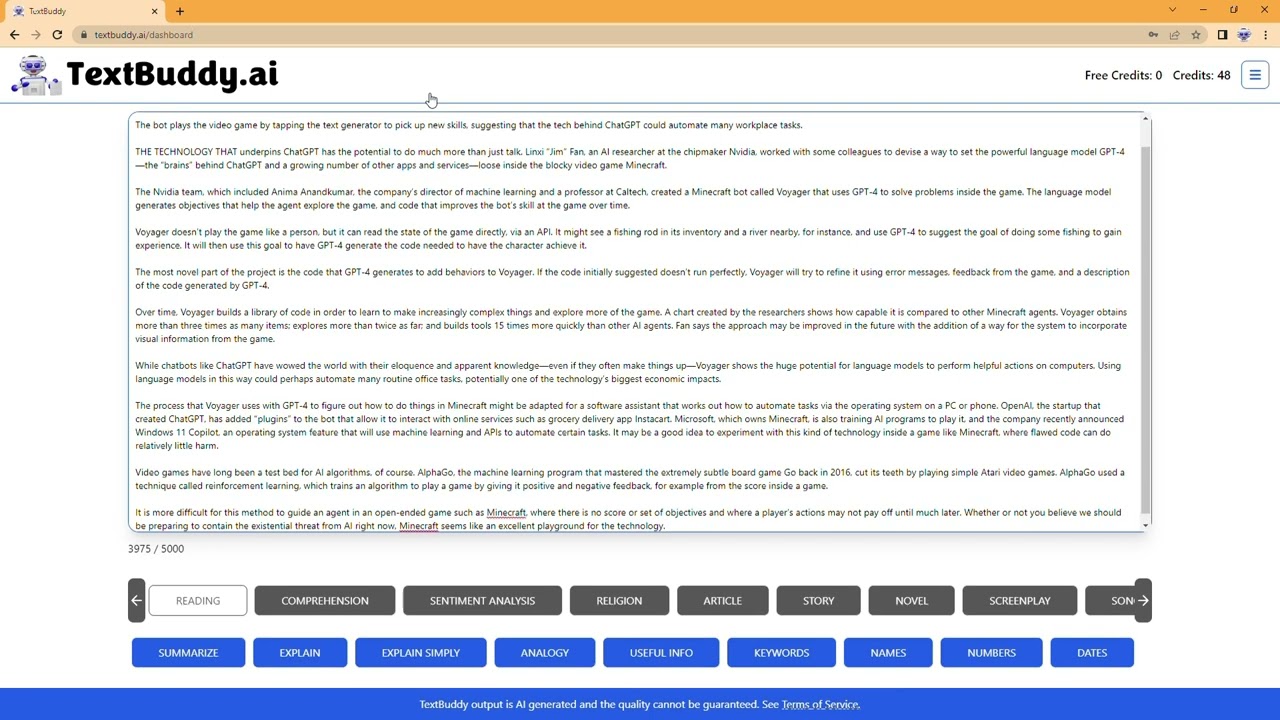Open the Chrome three-dot menu
Viewport: 1280px width, 720px height.
point(1265,35)
